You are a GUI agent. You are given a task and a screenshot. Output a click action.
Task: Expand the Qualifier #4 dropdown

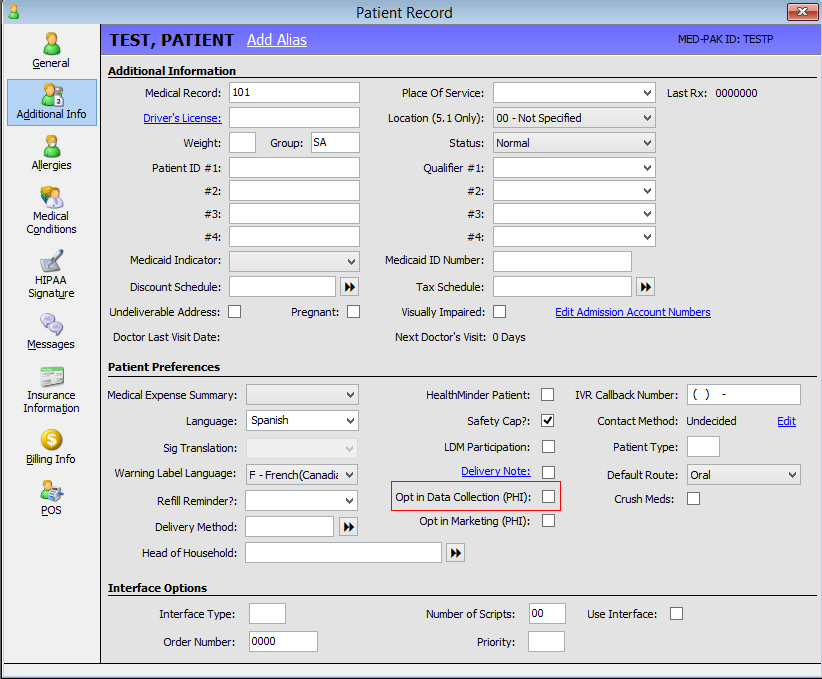coord(574,236)
